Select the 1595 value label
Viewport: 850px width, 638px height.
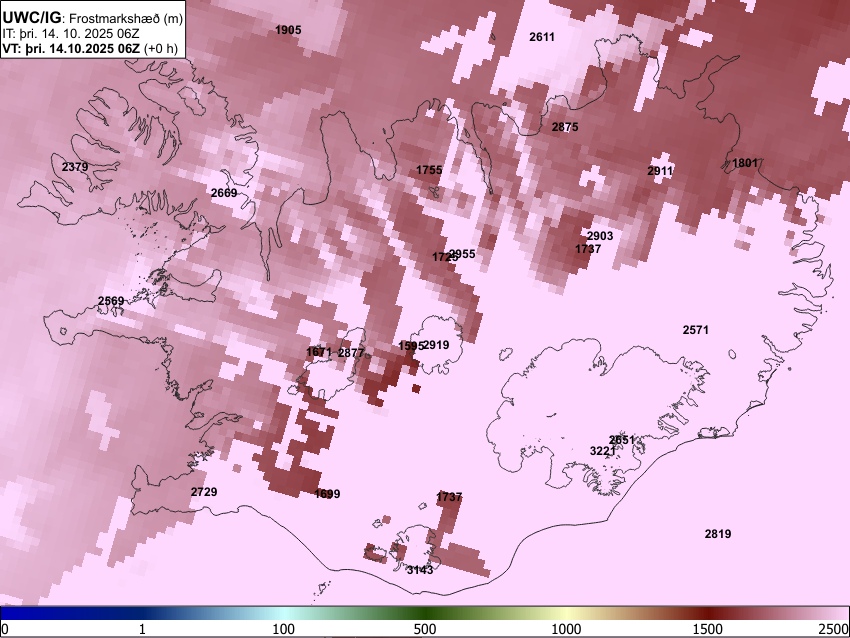[x=410, y=346]
